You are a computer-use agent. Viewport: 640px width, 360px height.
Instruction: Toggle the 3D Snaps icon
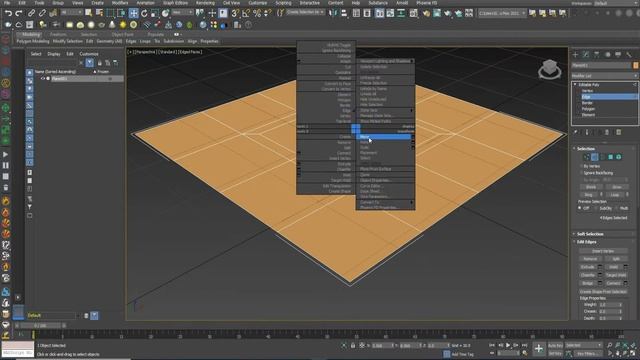[235, 13]
